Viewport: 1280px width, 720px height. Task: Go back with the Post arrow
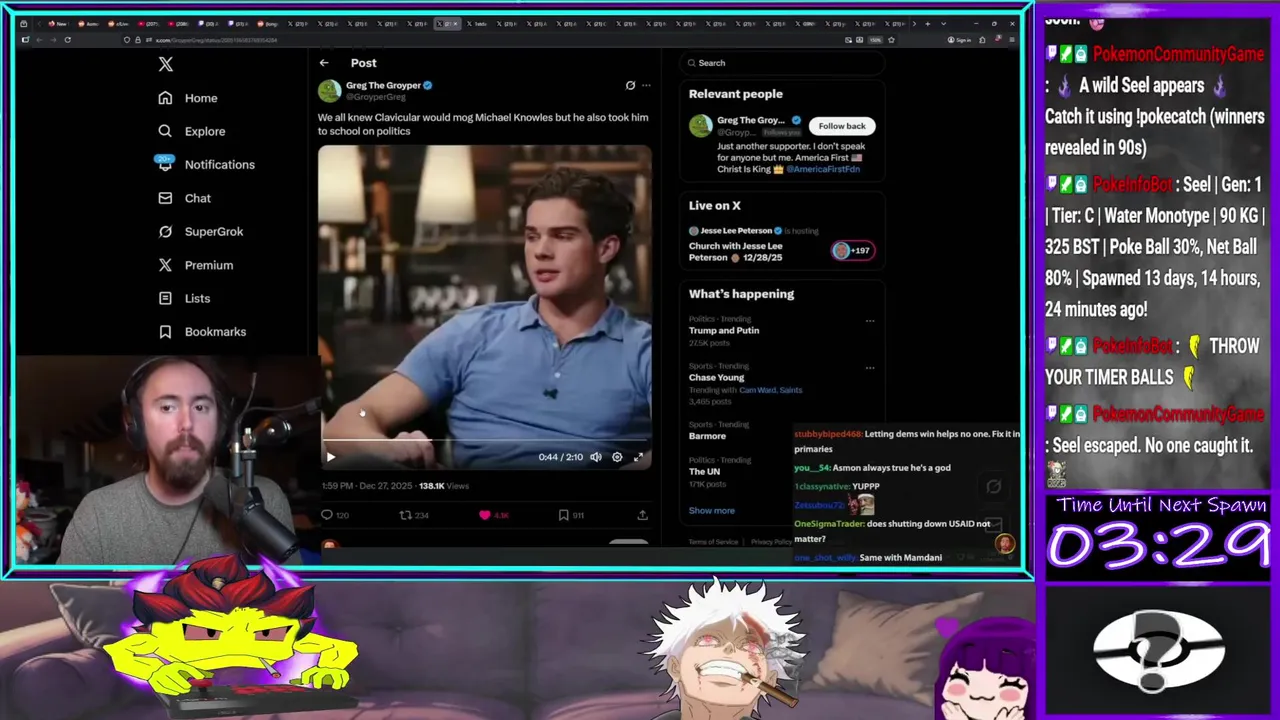324,63
